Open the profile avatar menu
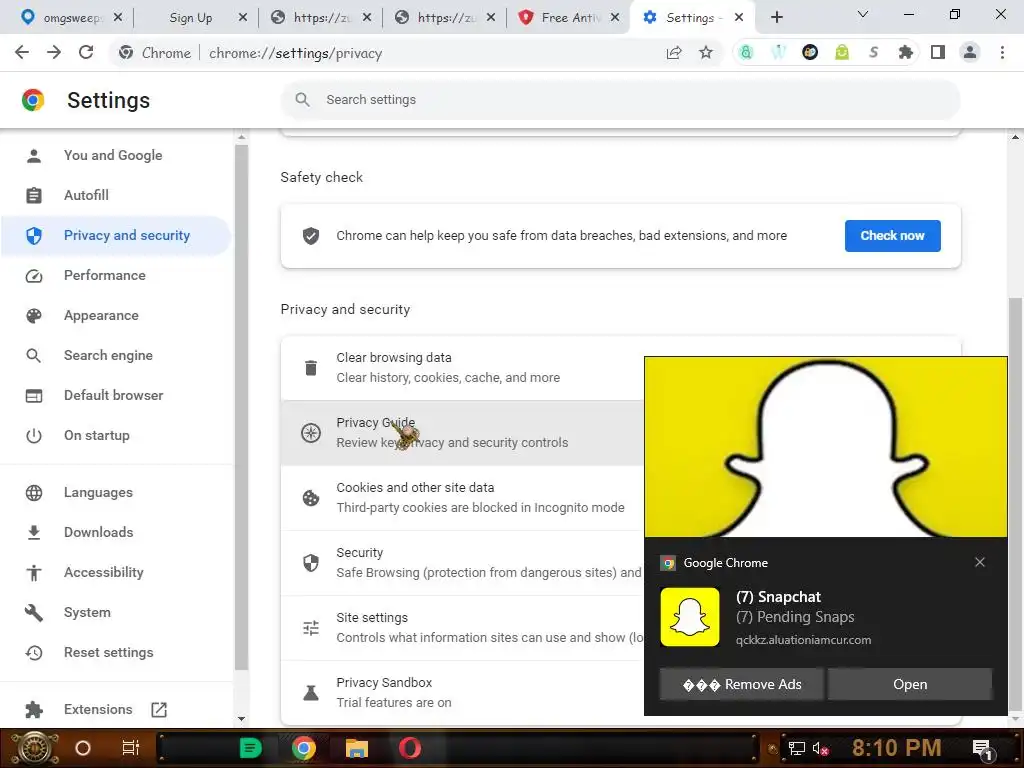The width and height of the screenshot is (1024, 768). pos(970,53)
